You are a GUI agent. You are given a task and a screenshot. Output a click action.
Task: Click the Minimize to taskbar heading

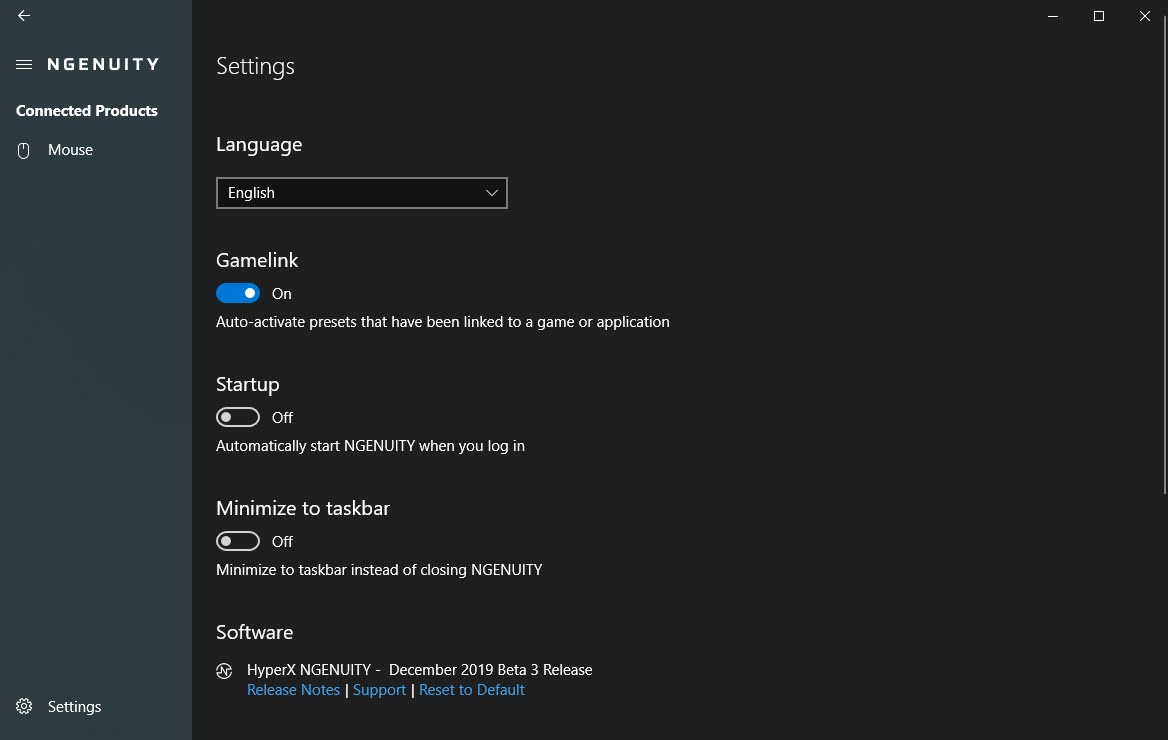[302, 508]
